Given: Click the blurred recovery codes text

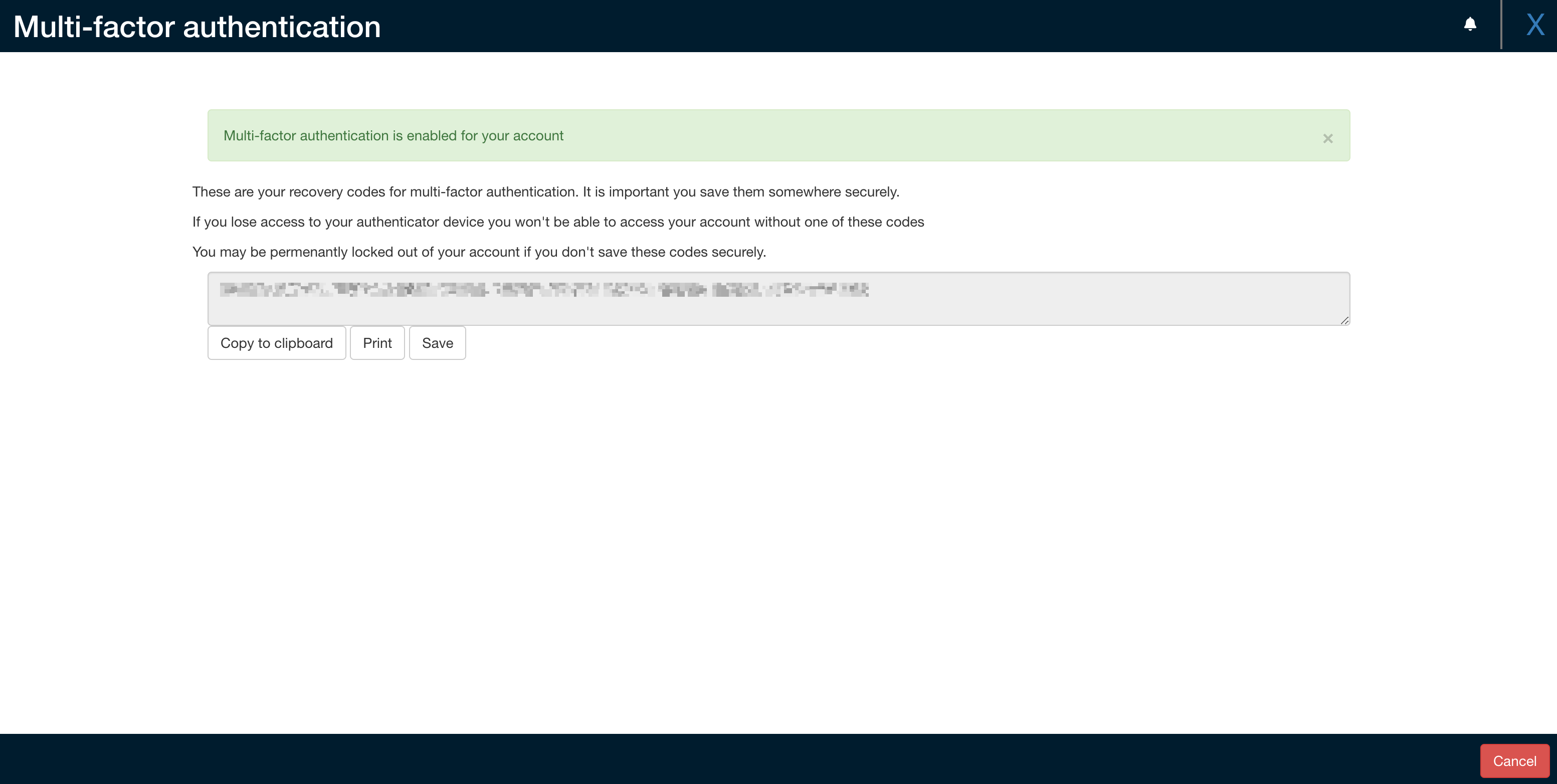Looking at the screenshot, I should pos(544,290).
